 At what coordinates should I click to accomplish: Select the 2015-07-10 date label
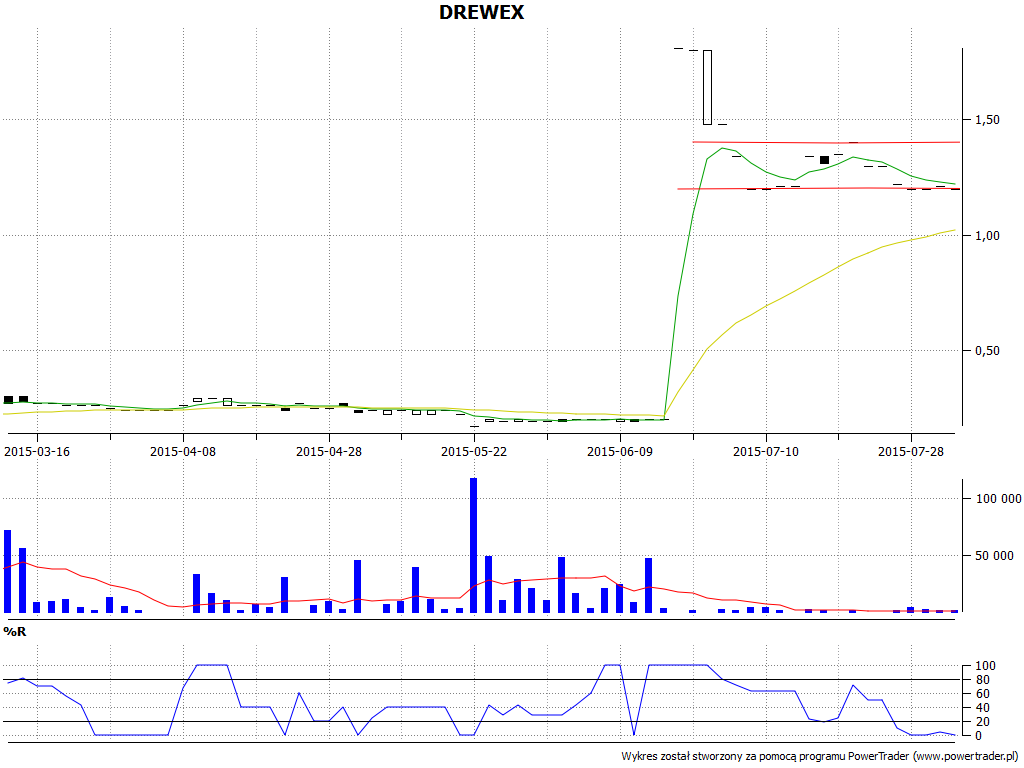pos(765,452)
